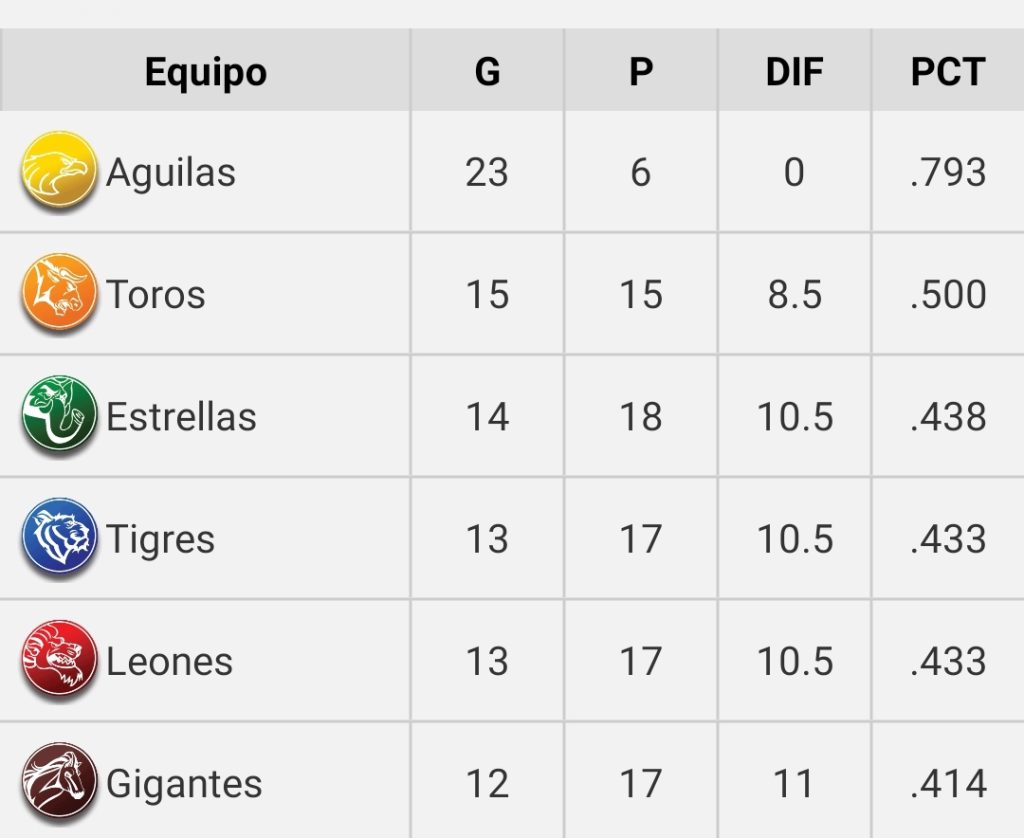Select the Estrellas team name
1024x838 pixels.
click(x=181, y=416)
